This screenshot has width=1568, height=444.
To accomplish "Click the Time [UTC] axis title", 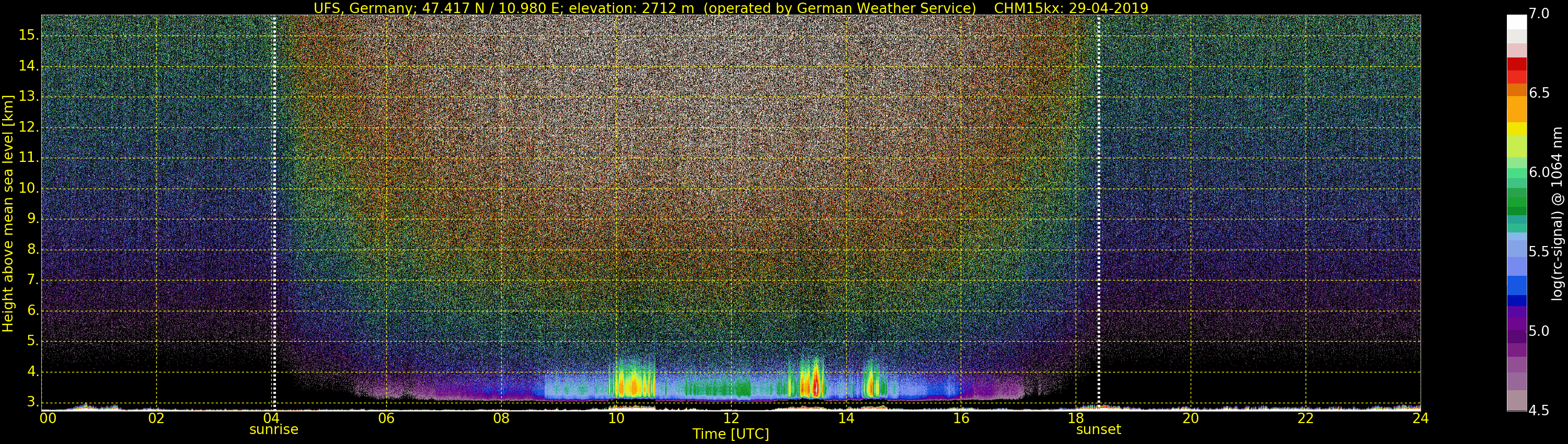I will click(731, 434).
